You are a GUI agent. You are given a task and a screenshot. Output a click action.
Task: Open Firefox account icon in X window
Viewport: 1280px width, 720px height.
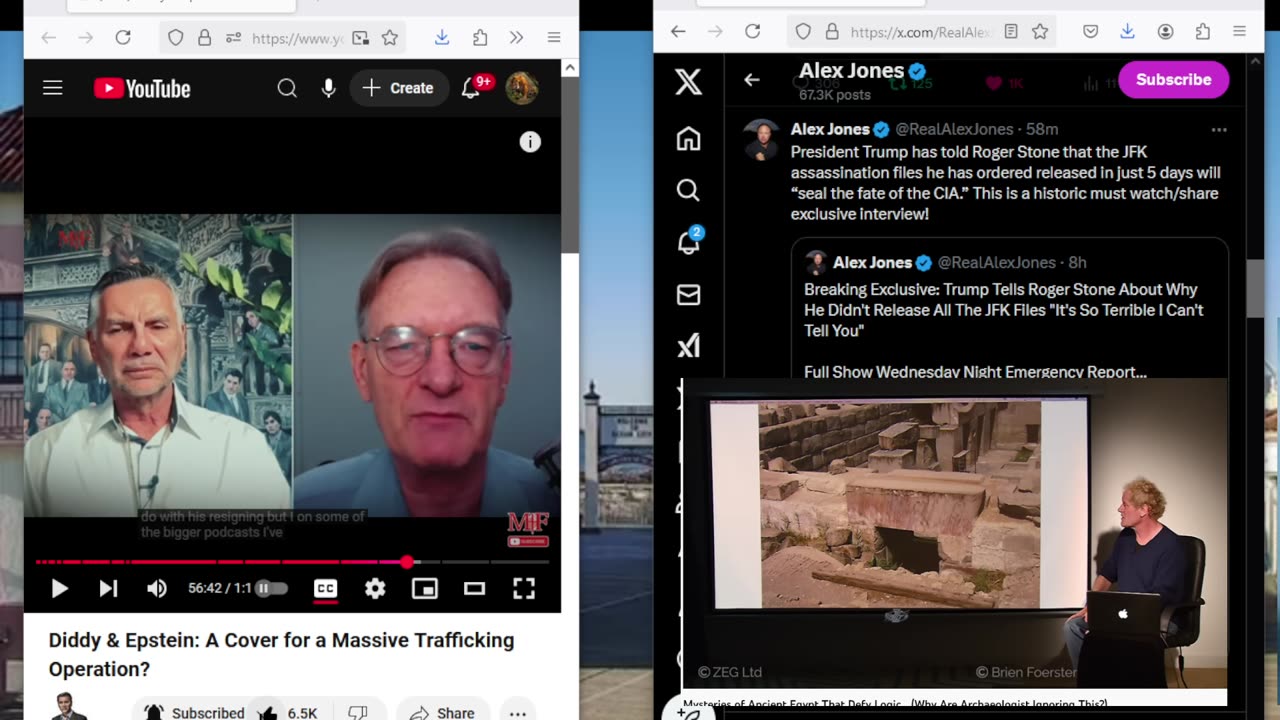1165,32
